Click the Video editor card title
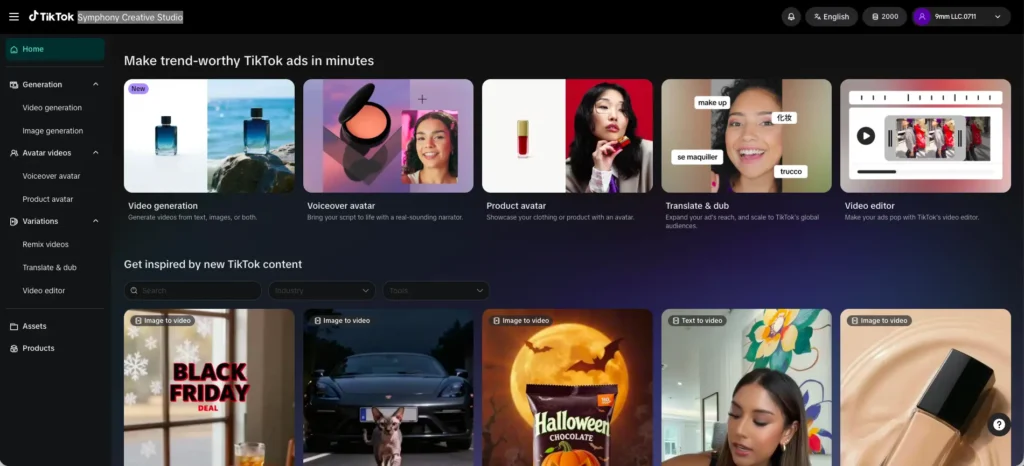The image size is (1024, 466). pyautogui.click(x=869, y=206)
